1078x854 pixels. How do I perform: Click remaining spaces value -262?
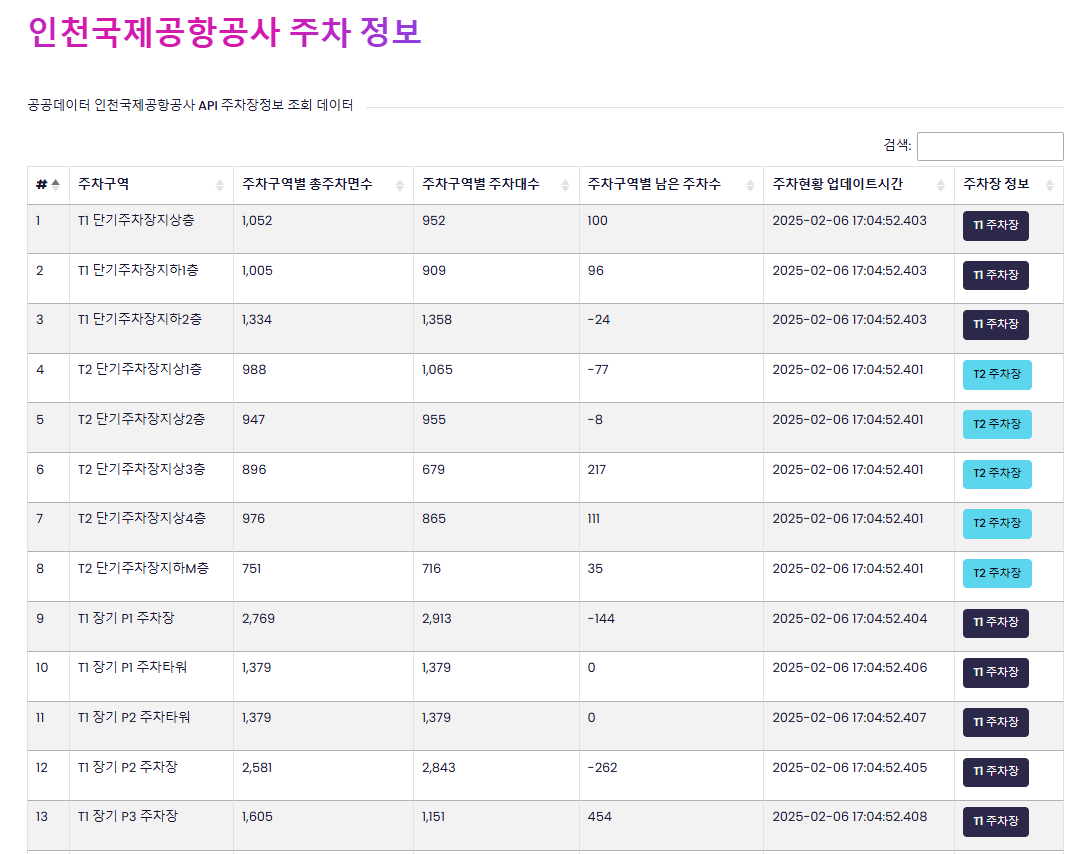tap(602, 767)
